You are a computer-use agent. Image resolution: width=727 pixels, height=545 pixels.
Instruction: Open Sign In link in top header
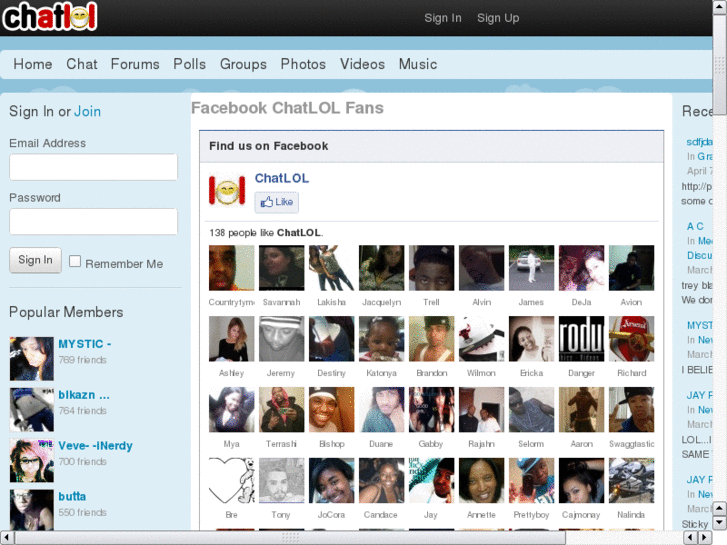click(443, 18)
